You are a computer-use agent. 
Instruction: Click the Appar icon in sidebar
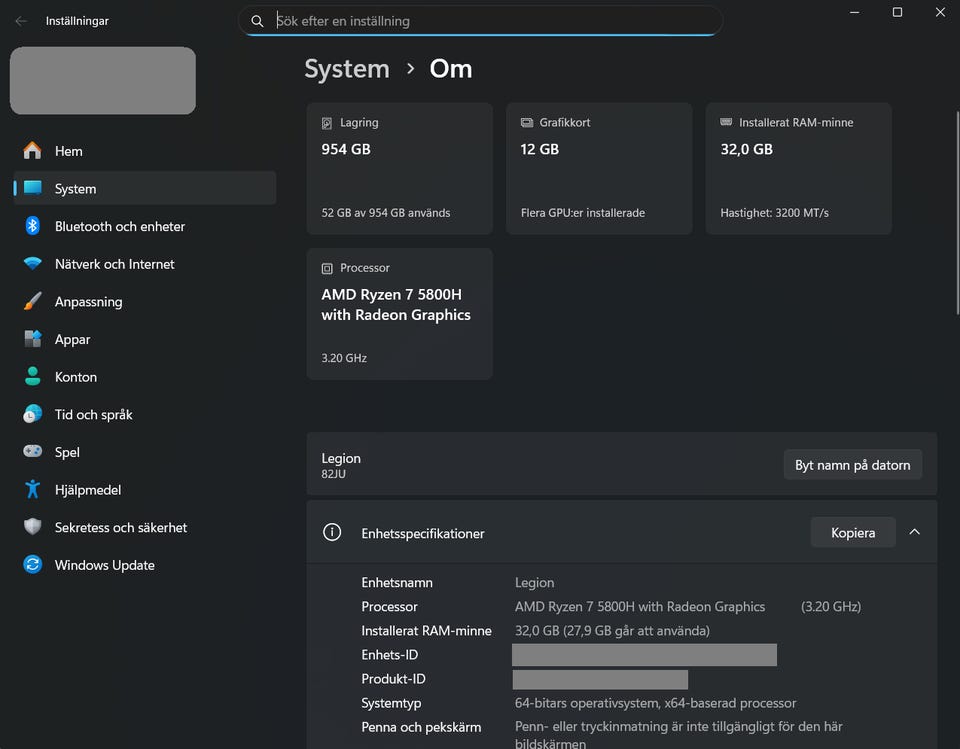(x=33, y=339)
